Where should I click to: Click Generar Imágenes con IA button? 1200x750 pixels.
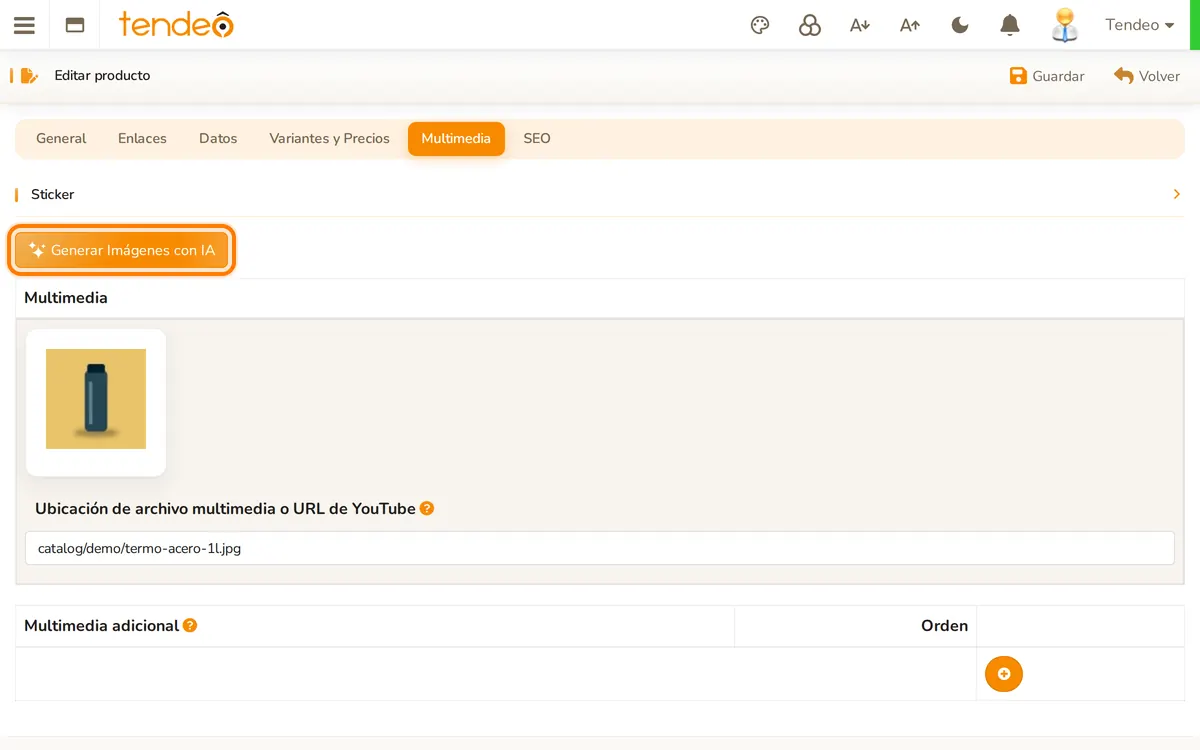pyautogui.click(x=122, y=250)
